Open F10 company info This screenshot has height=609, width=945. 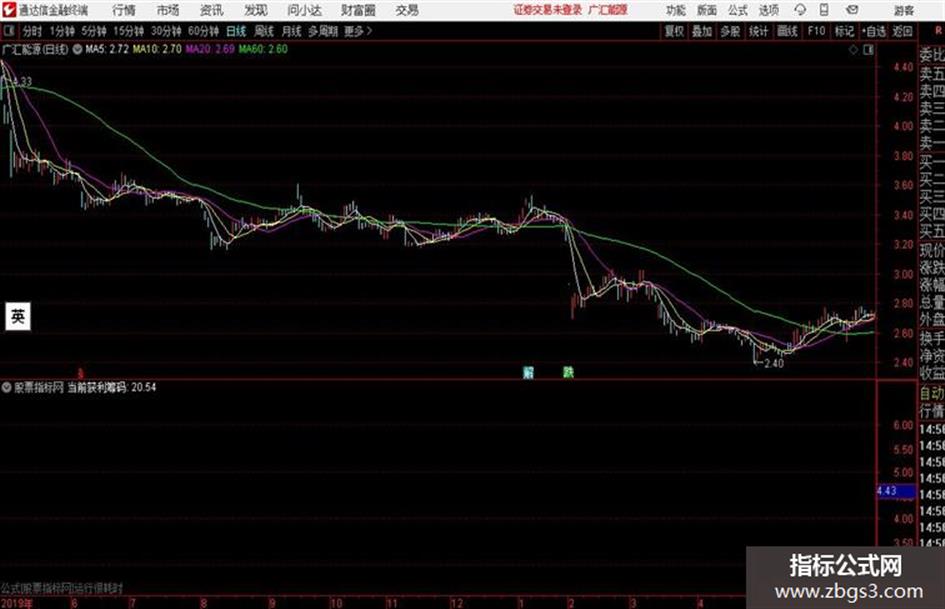point(817,31)
